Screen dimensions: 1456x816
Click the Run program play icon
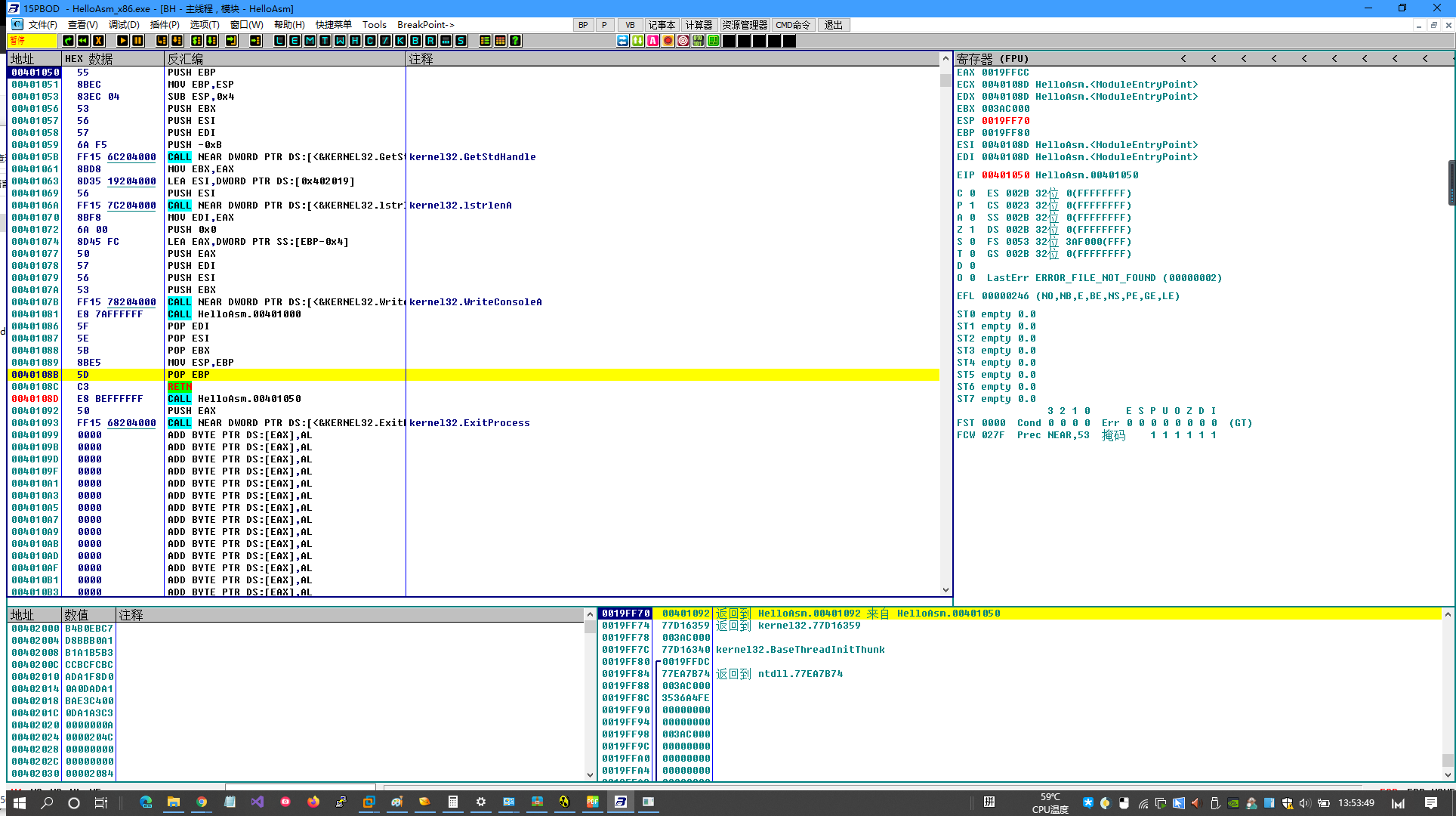(122, 41)
